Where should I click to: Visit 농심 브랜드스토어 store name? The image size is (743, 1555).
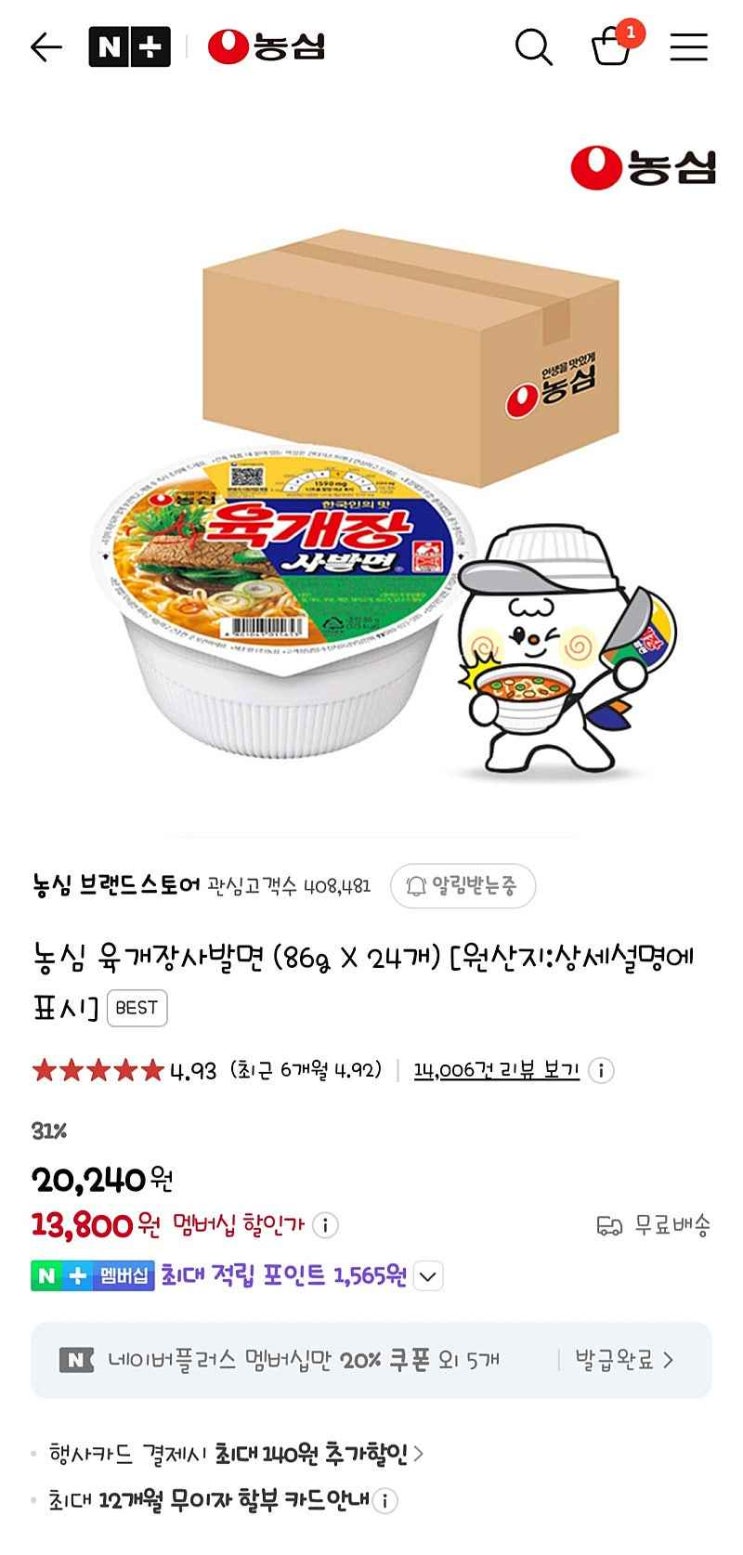pyautogui.click(x=116, y=886)
